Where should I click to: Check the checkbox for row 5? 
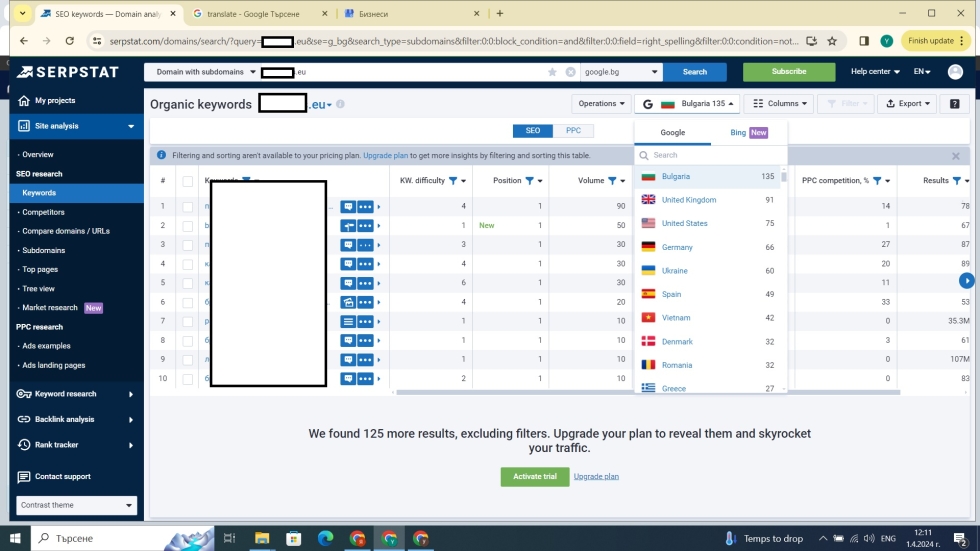[x=187, y=283]
